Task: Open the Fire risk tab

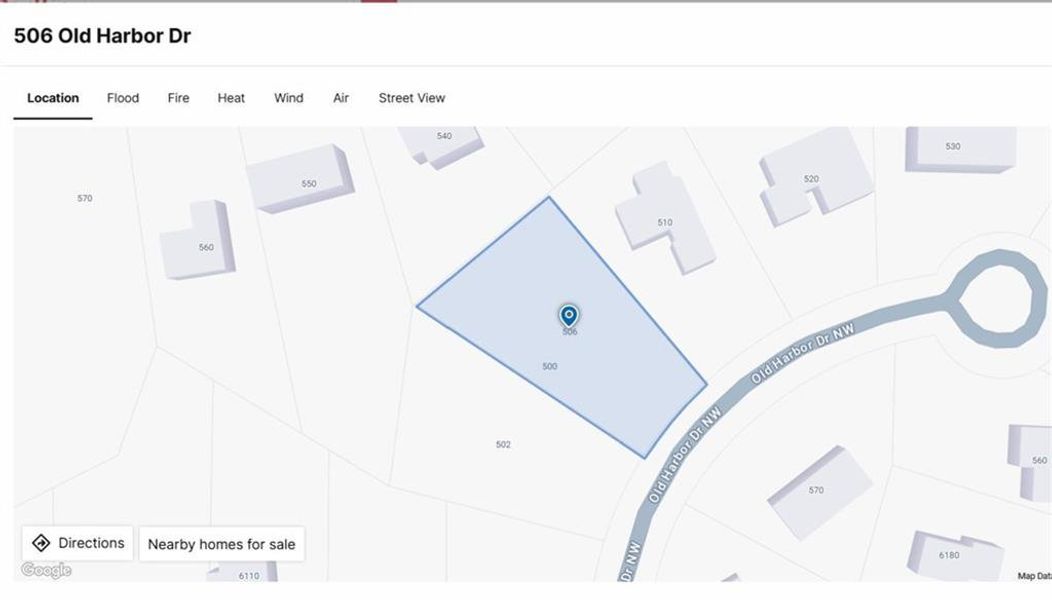Action: click(178, 97)
